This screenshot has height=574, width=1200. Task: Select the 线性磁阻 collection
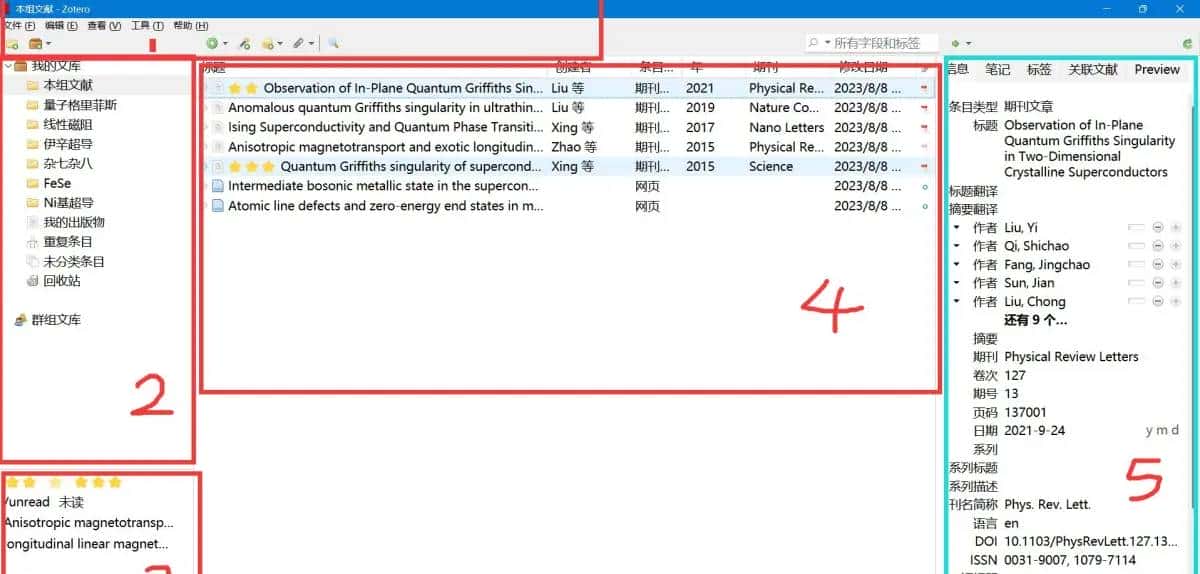click(x=68, y=125)
